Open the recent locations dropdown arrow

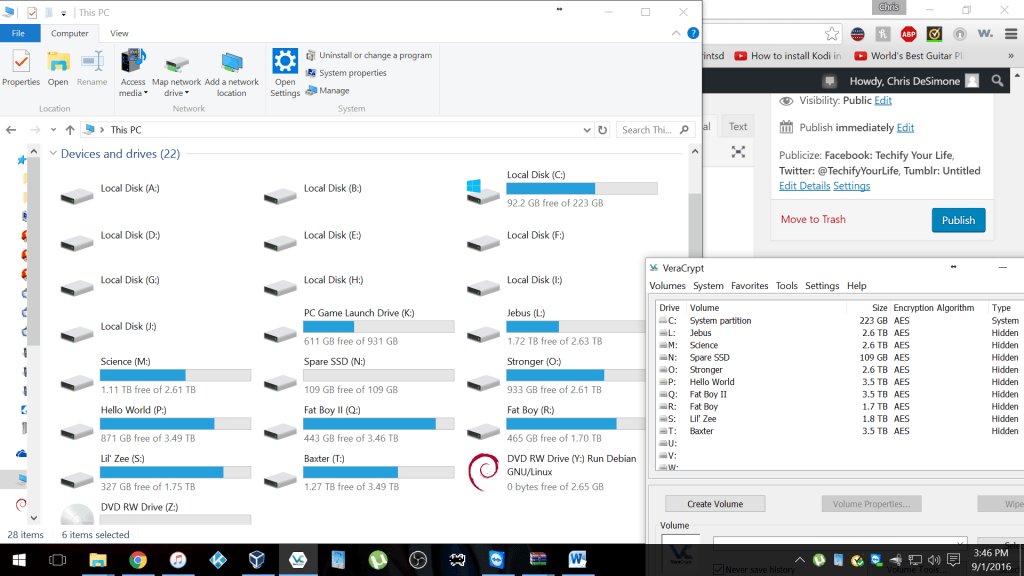(53, 130)
